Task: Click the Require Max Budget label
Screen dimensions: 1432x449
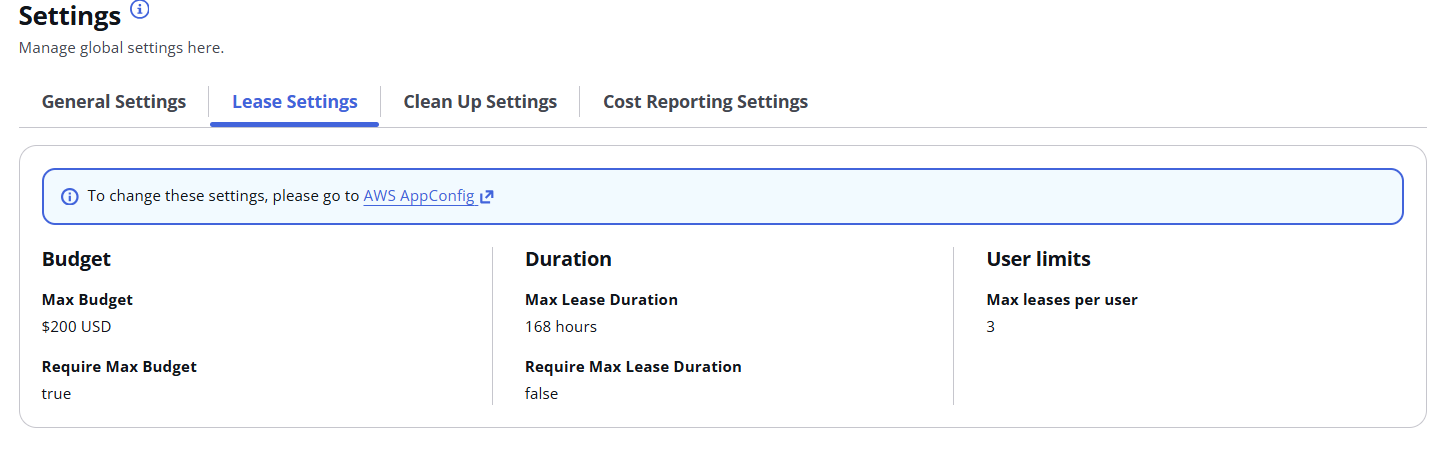Action: point(119,367)
